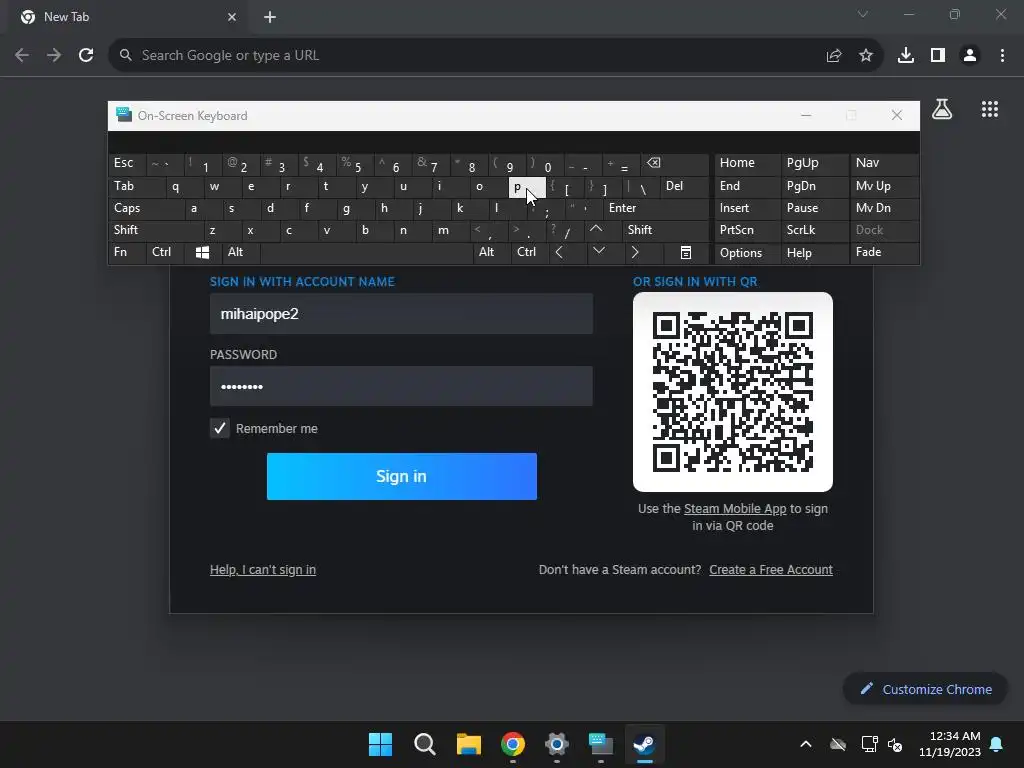Click Mv Up key on On-Screen Keyboard
Viewport: 1024px width, 768px height.
pyautogui.click(x=884, y=186)
